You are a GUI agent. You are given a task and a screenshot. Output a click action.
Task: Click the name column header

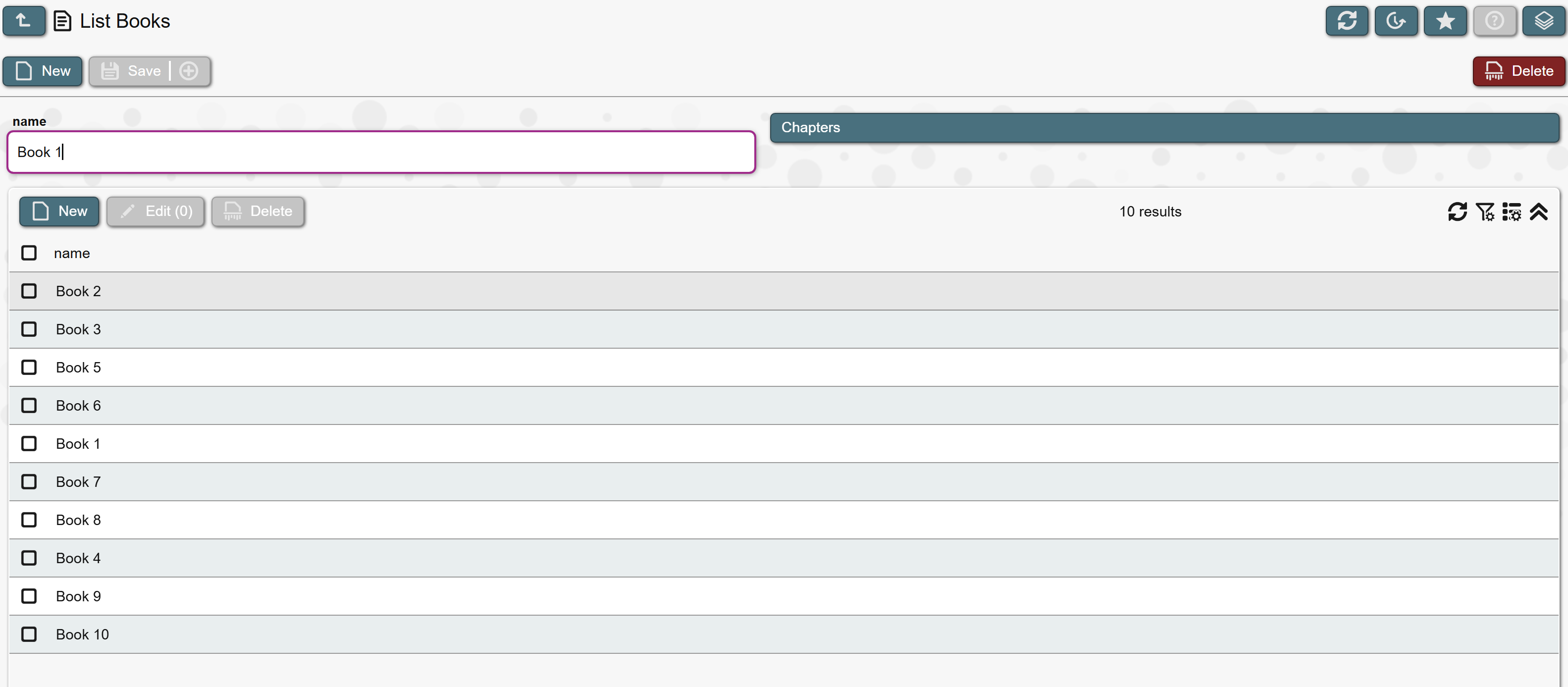pos(72,253)
